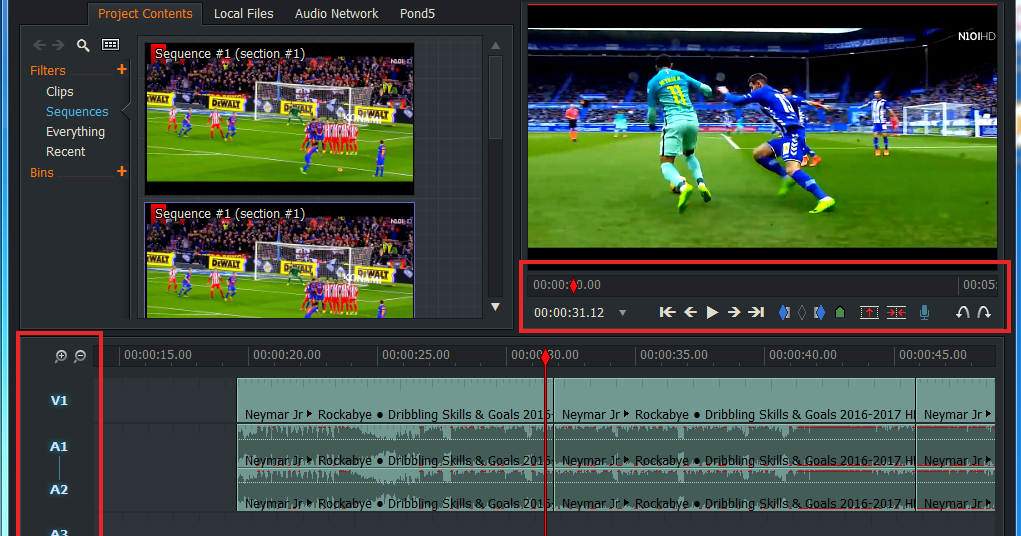Viewport: 1021px width, 536px height.
Task: Show the Clips filter
Action: coord(60,92)
